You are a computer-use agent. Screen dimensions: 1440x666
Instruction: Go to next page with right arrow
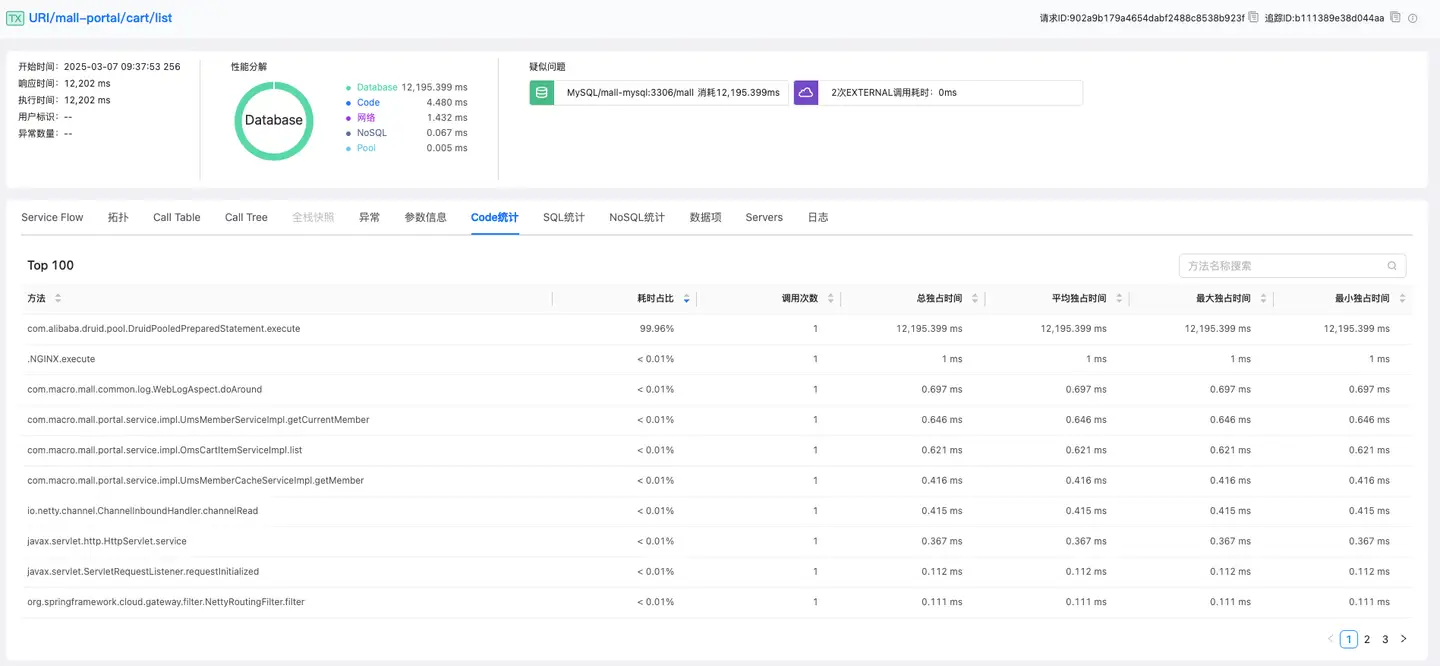[x=1403, y=639]
